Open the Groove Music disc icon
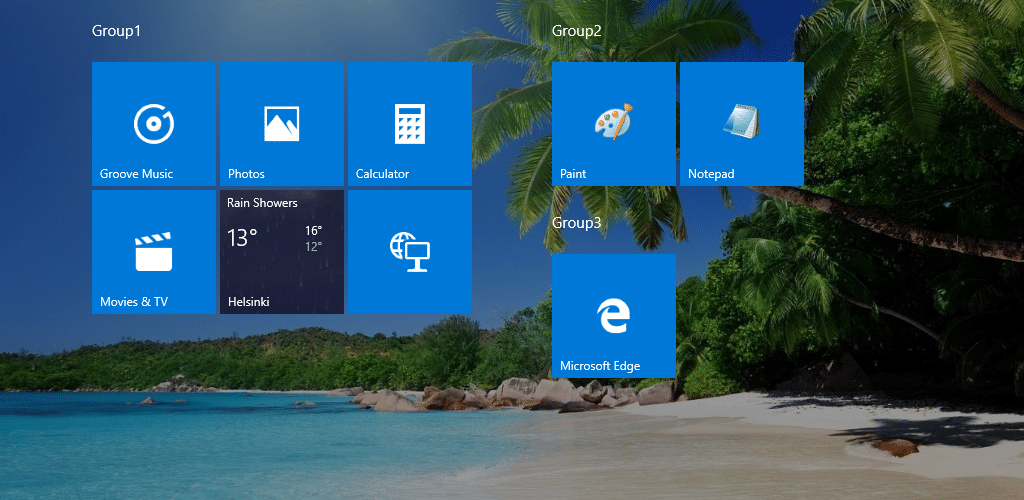1024x500 pixels. [154, 124]
